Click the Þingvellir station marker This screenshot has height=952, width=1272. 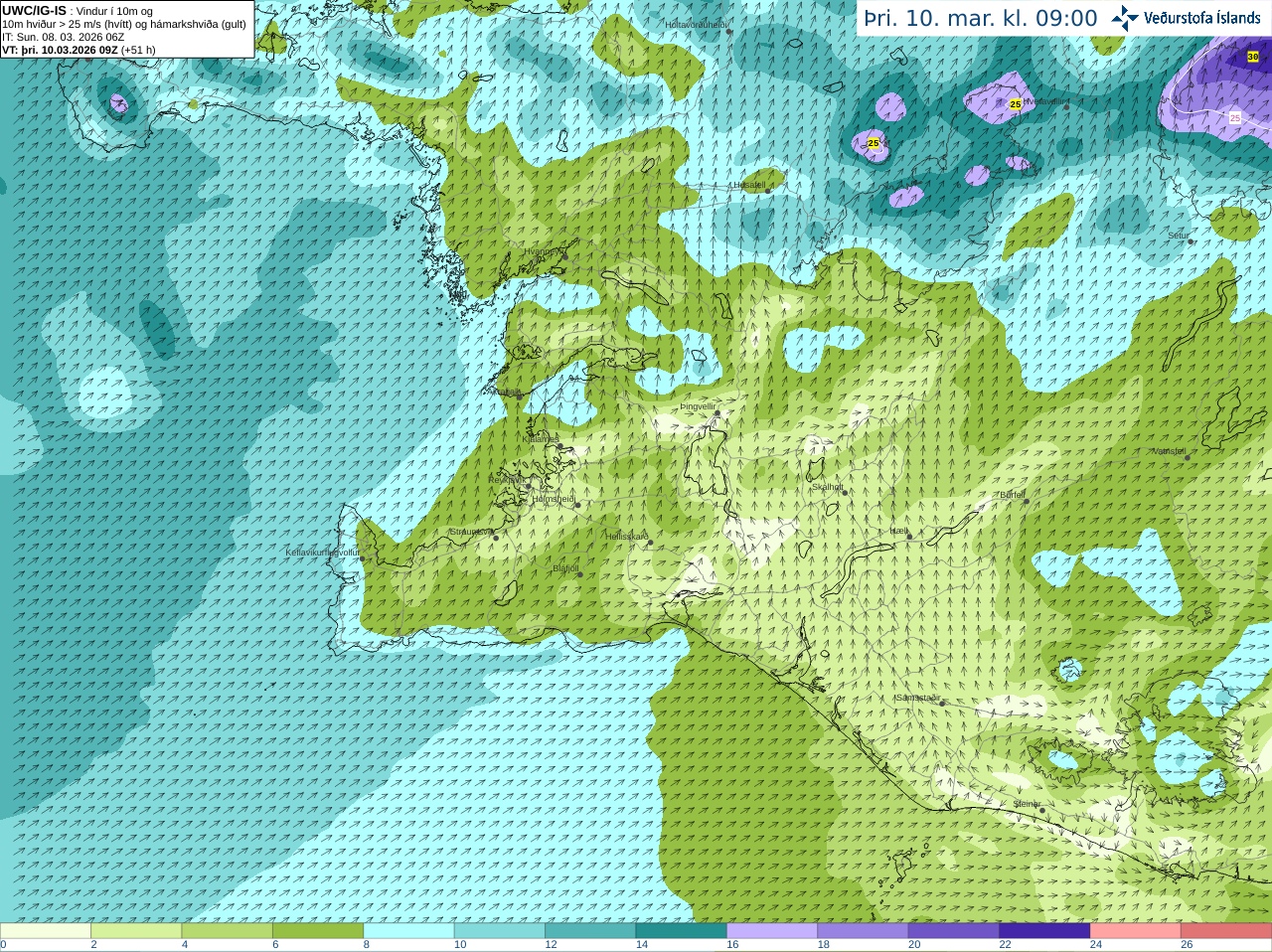pyautogui.click(x=716, y=412)
